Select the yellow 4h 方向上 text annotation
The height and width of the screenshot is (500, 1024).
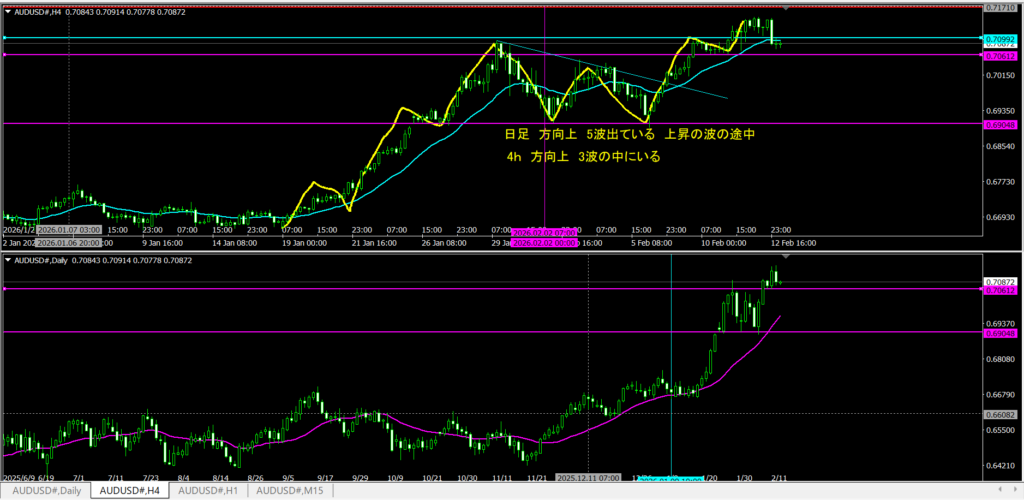(x=583, y=157)
